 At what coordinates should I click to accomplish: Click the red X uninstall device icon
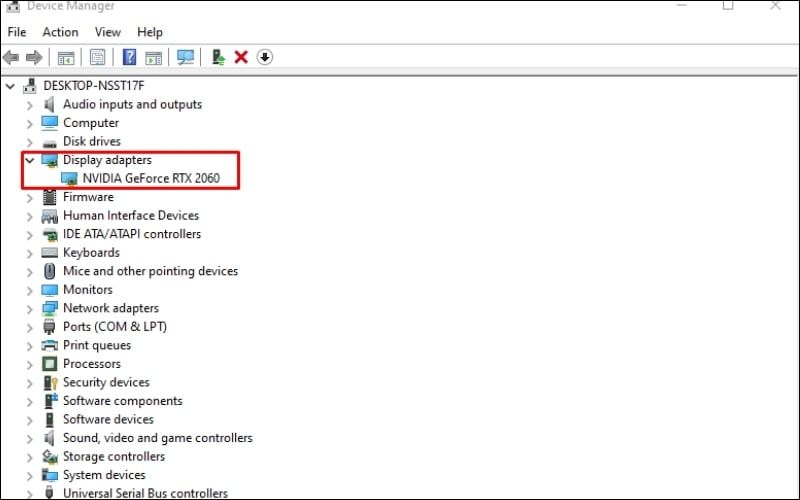click(241, 57)
